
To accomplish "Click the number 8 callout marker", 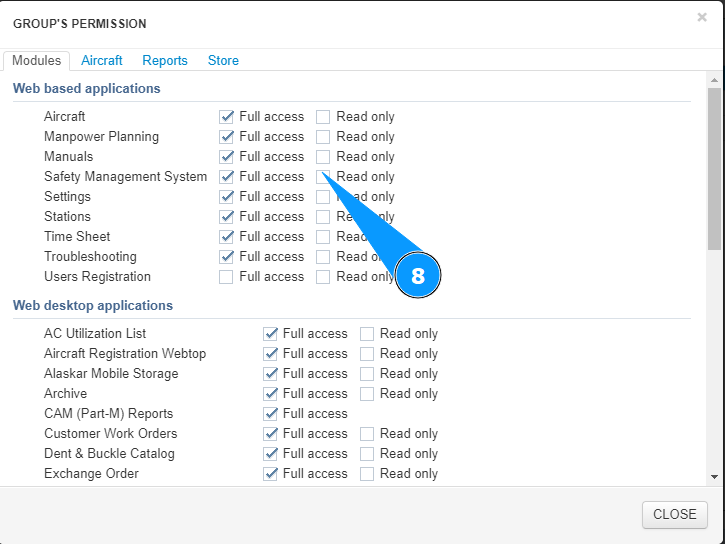I will pos(418,276).
